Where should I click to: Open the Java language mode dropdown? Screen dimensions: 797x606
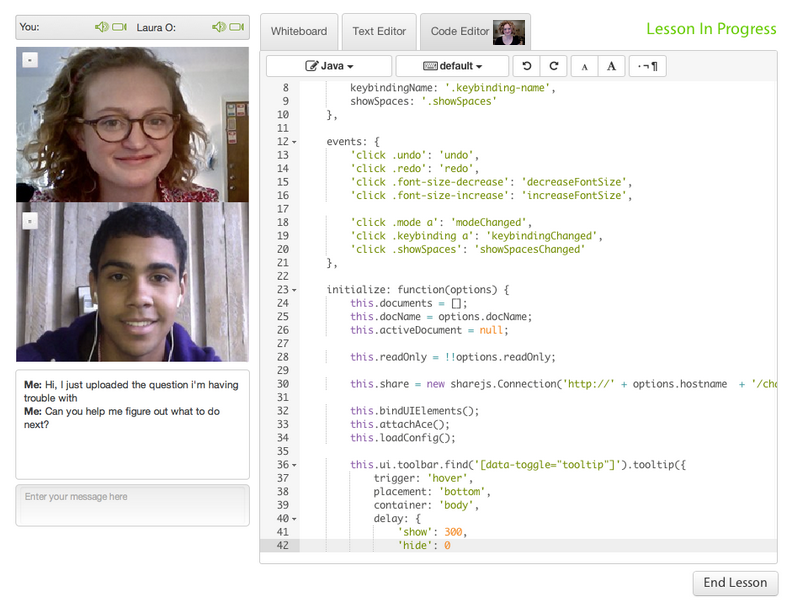pyautogui.click(x=329, y=66)
